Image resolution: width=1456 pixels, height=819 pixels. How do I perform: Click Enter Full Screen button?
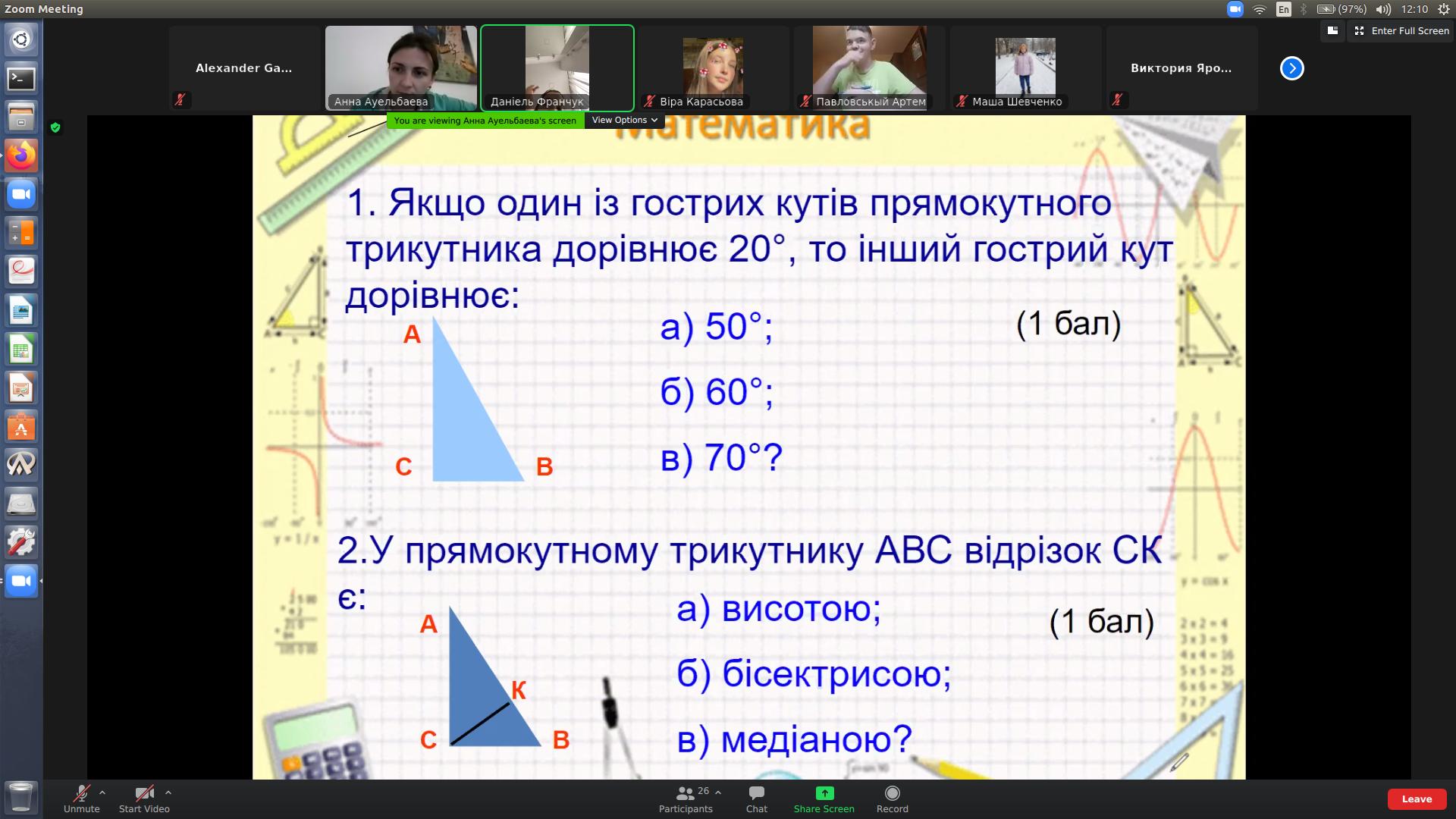coord(1401,31)
